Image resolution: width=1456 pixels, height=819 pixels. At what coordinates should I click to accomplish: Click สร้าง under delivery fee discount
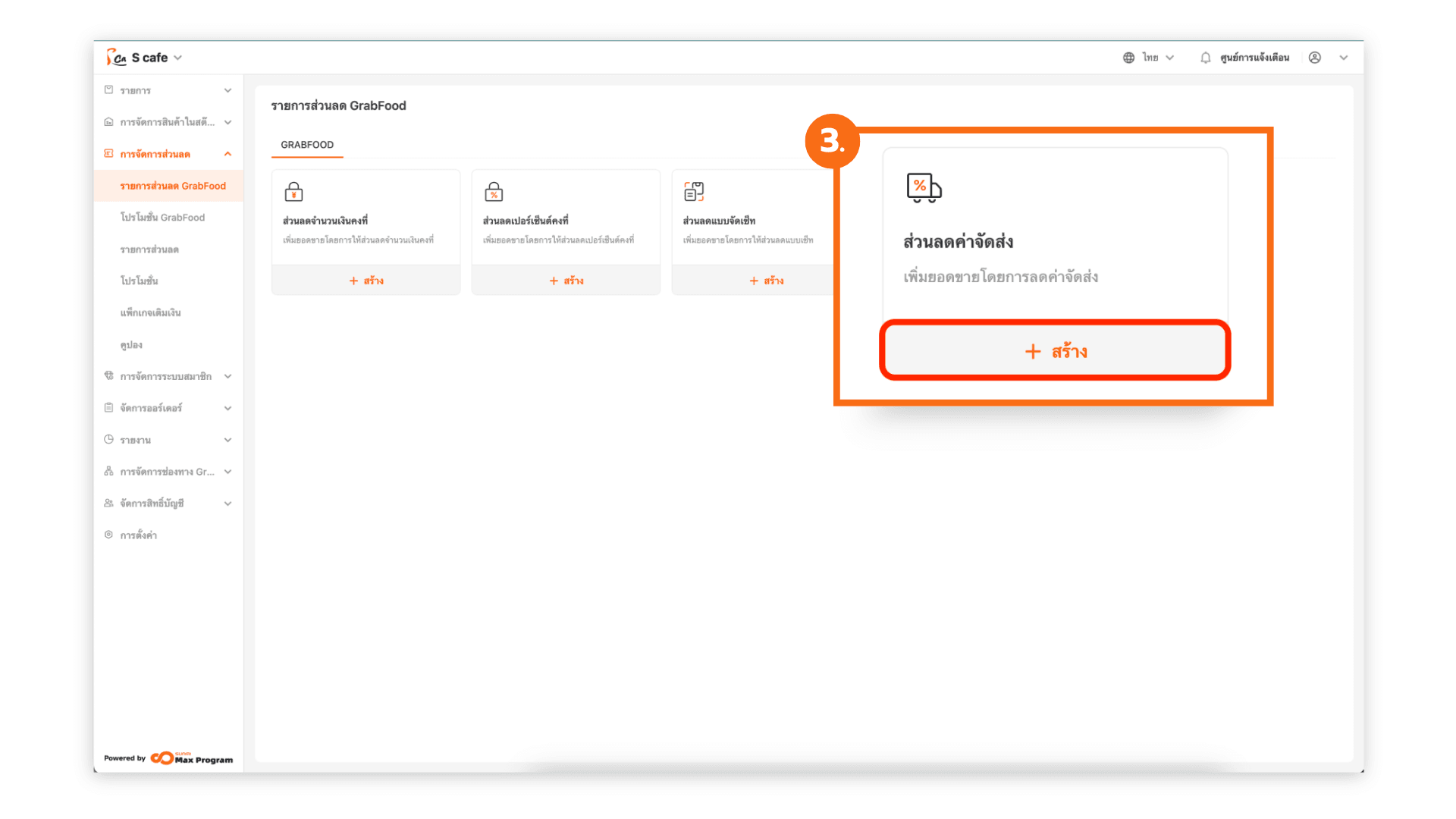(1055, 351)
